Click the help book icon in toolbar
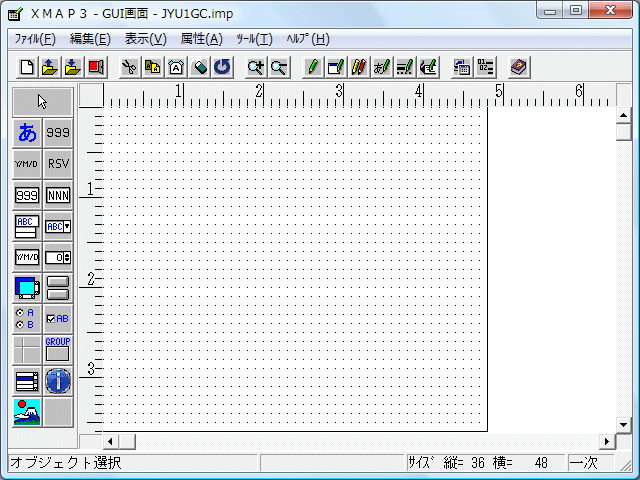The width and height of the screenshot is (640, 480). (x=518, y=67)
